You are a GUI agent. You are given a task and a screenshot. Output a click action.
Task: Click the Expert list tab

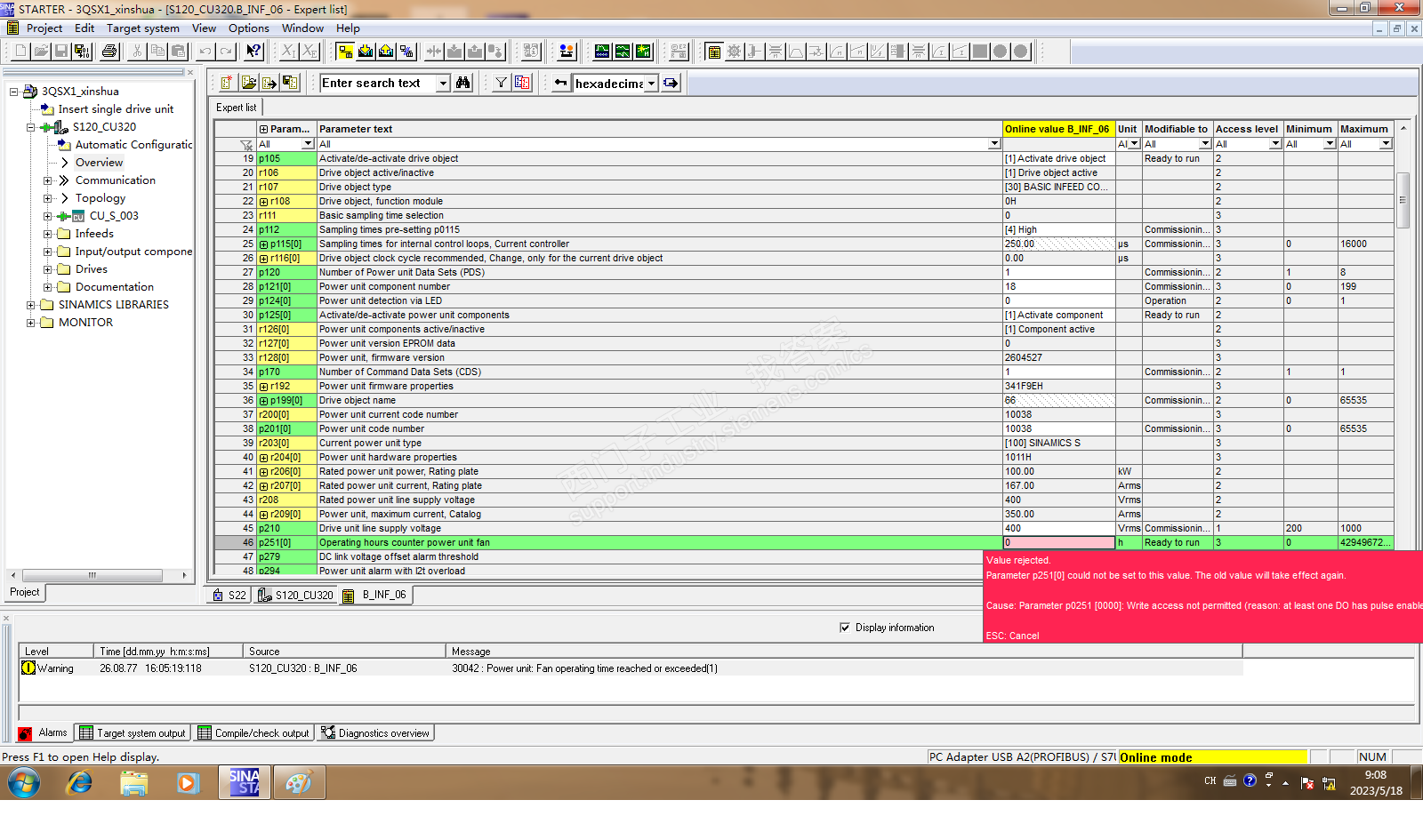(x=236, y=108)
